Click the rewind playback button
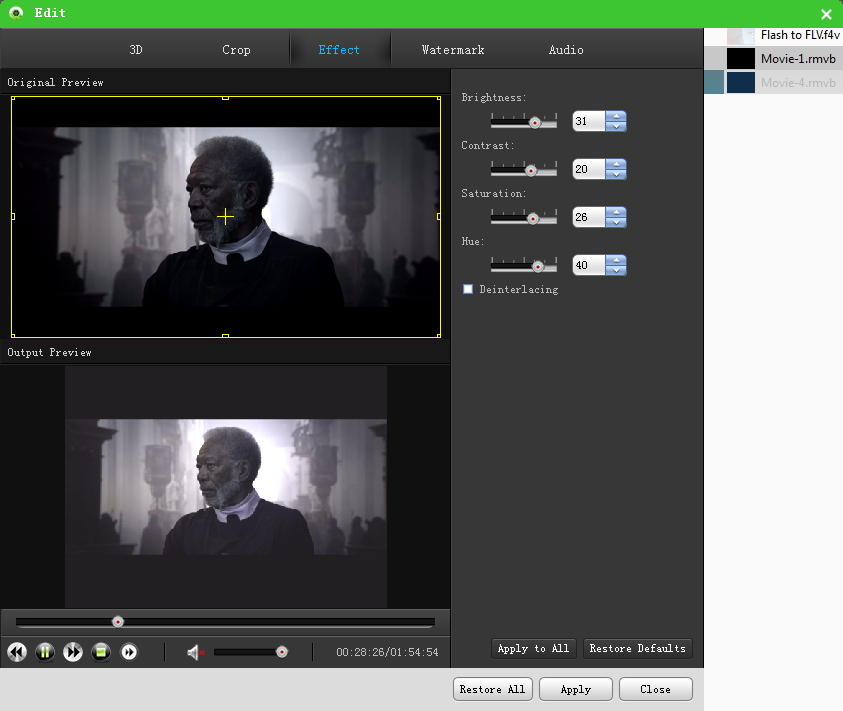843x711 pixels. (x=17, y=652)
